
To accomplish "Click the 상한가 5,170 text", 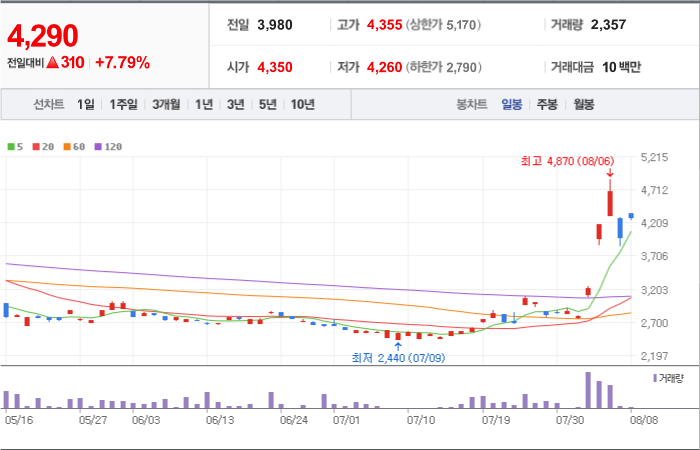I will pyautogui.click(x=443, y=25).
